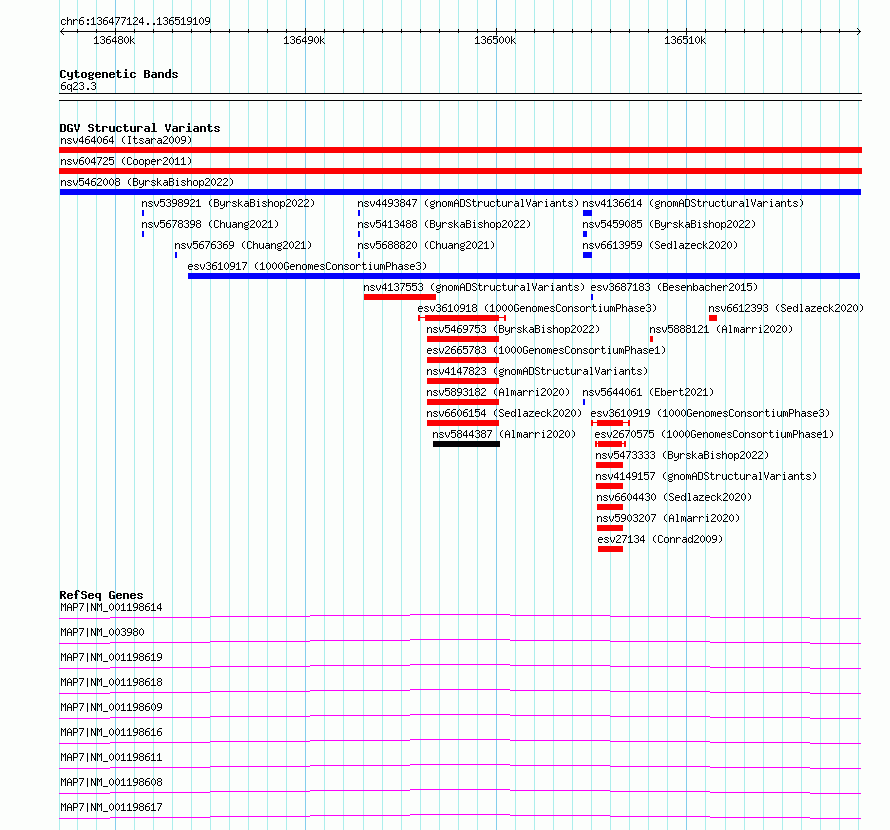Click the Cytogenetic Bands track title
Screen dimensions: 890x830
point(119,74)
